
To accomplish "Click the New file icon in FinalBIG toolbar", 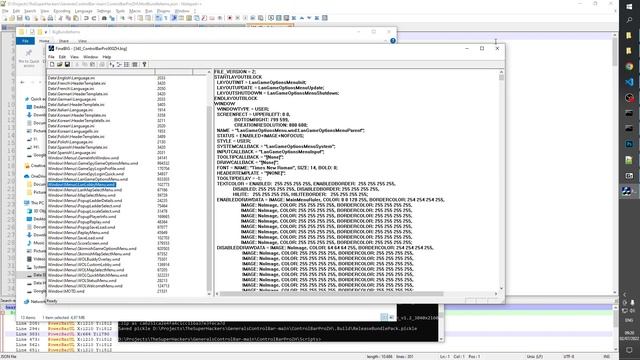I will (x=52, y=64).
